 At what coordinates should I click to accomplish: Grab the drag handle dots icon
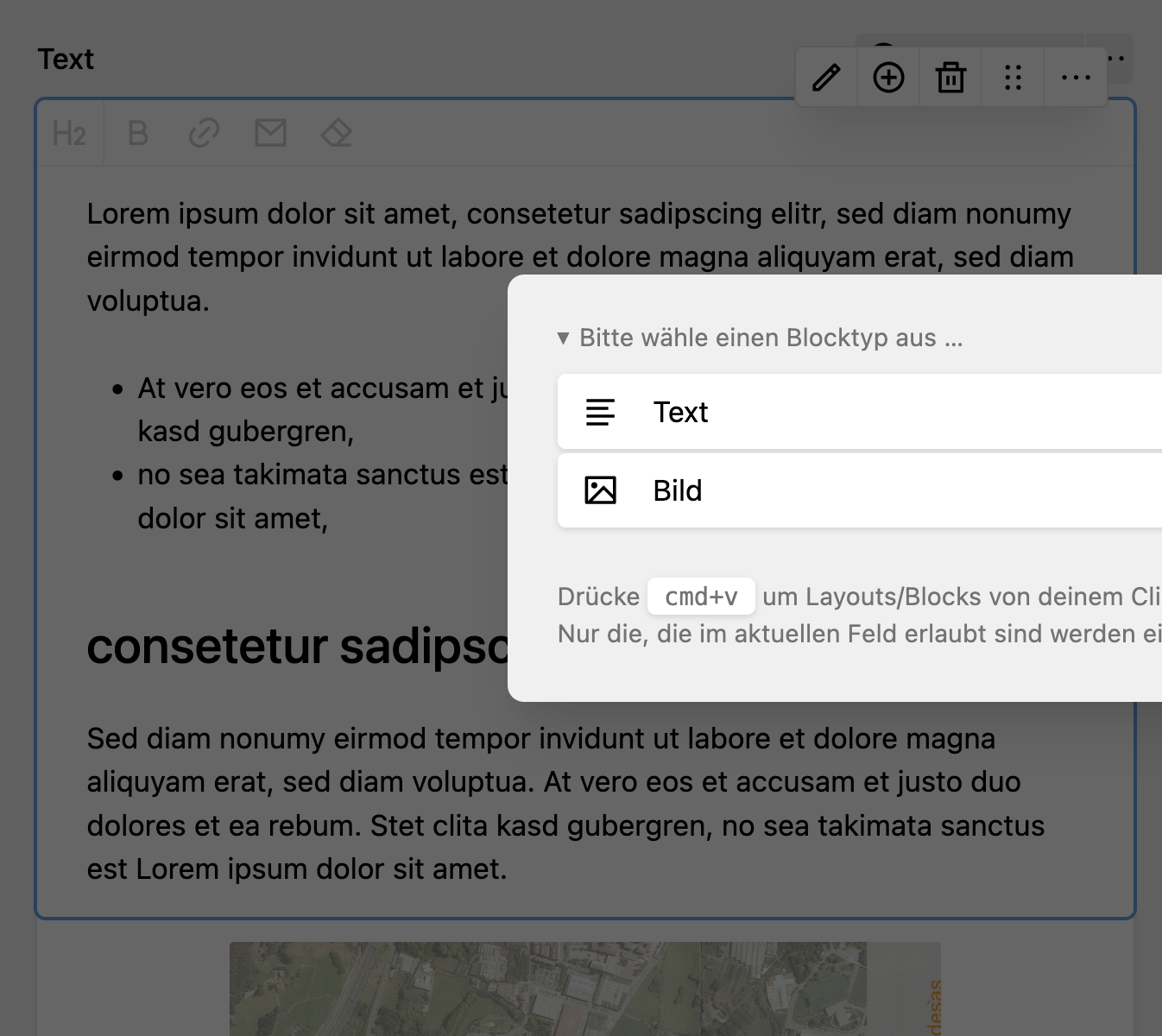point(1013,77)
